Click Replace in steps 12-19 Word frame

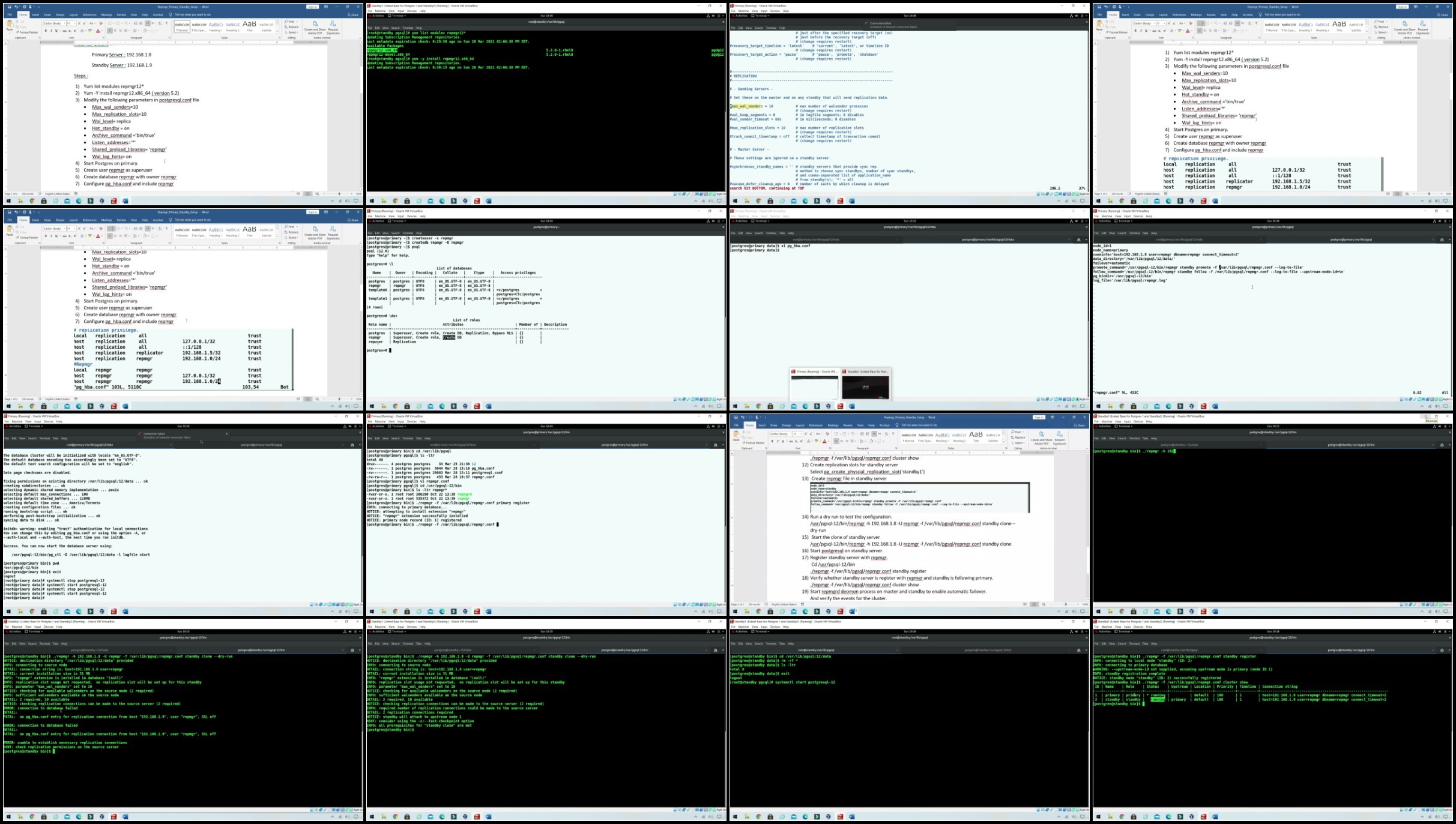(1018, 438)
